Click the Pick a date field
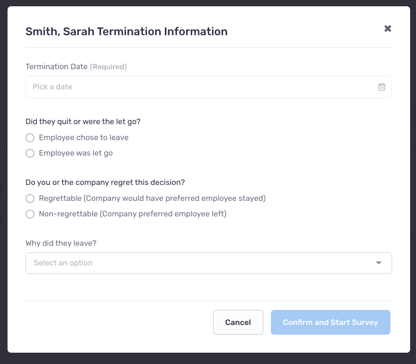The height and width of the screenshot is (364, 416). [x=209, y=87]
